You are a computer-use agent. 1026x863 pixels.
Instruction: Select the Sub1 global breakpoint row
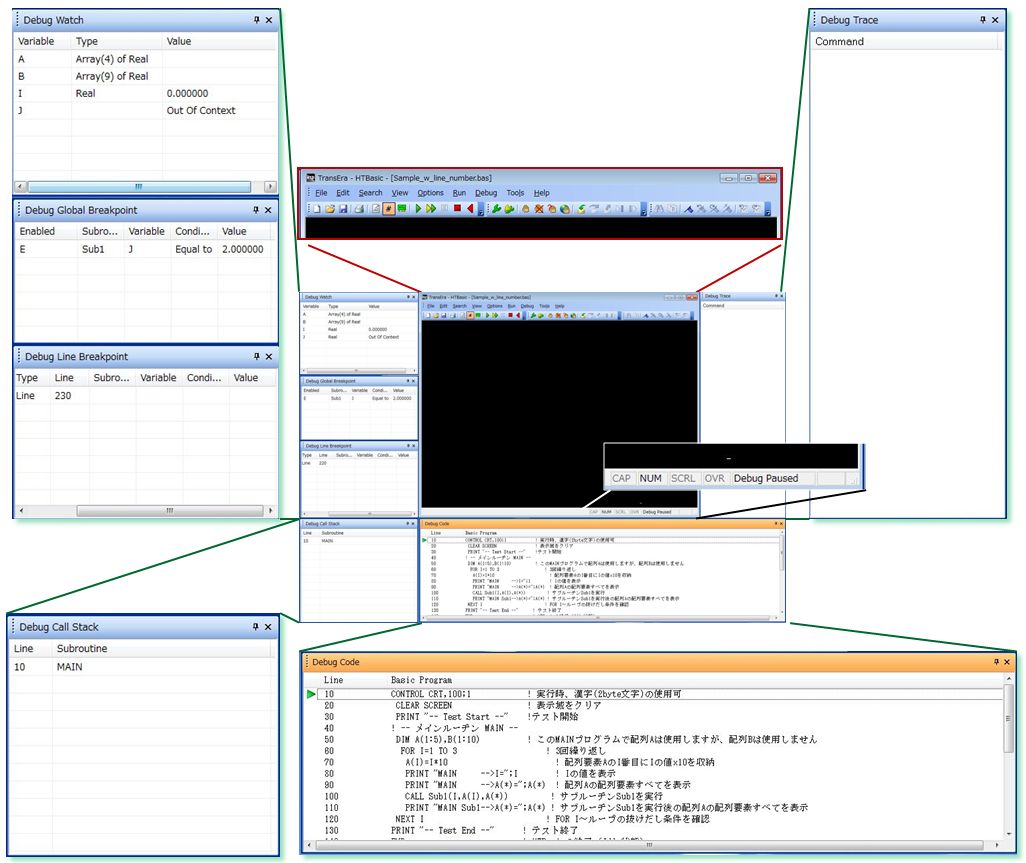[x=146, y=249]
